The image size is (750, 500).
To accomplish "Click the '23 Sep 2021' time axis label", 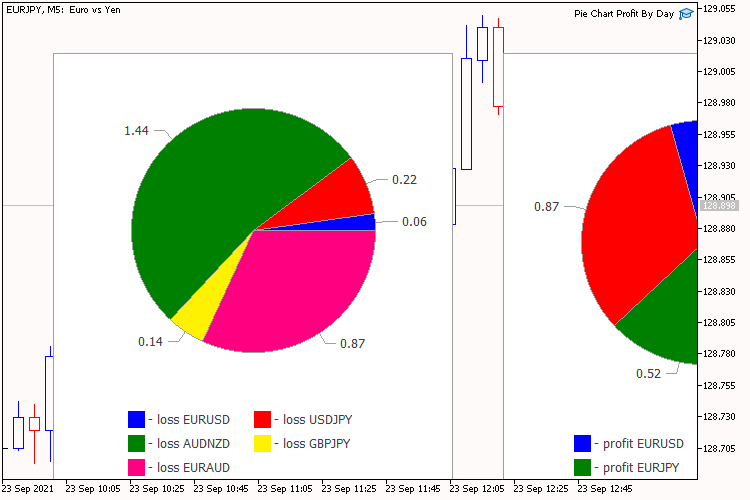I will pyautogui.click(x=28, y=489).
